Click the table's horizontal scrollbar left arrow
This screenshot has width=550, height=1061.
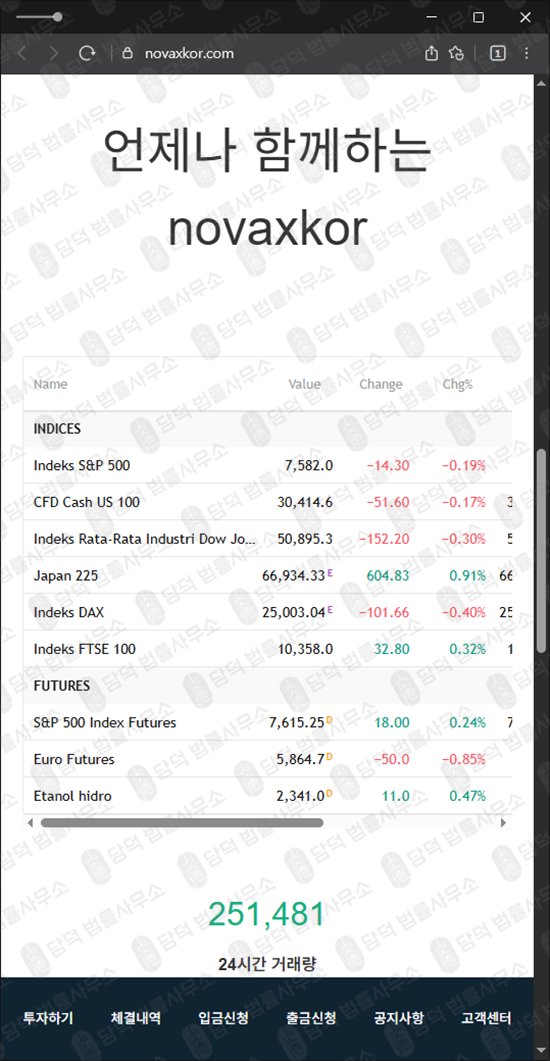(30, 823)
